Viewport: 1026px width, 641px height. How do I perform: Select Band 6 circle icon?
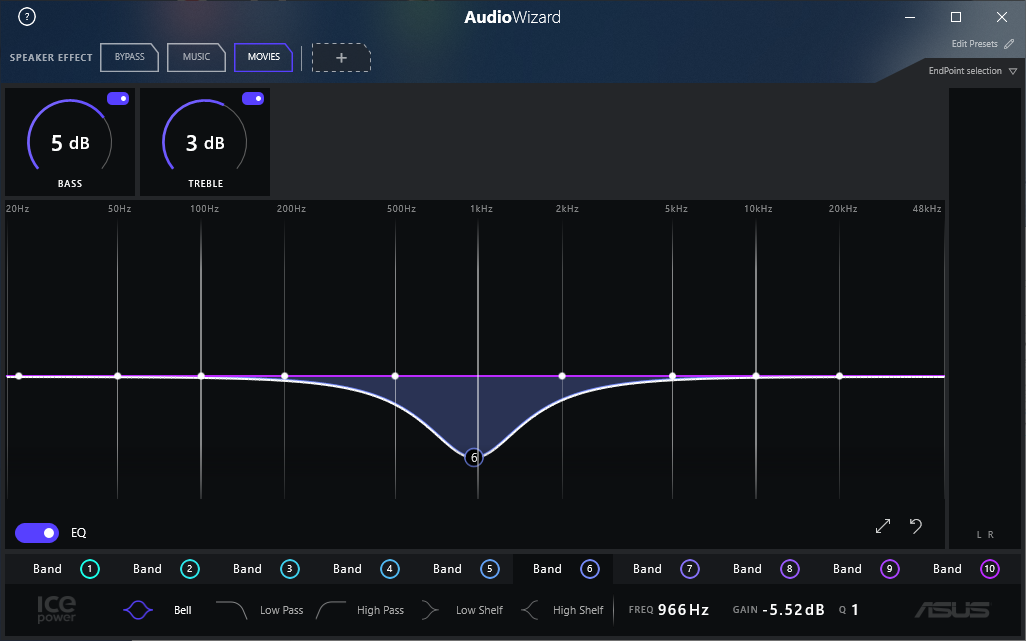click(590, 569)
